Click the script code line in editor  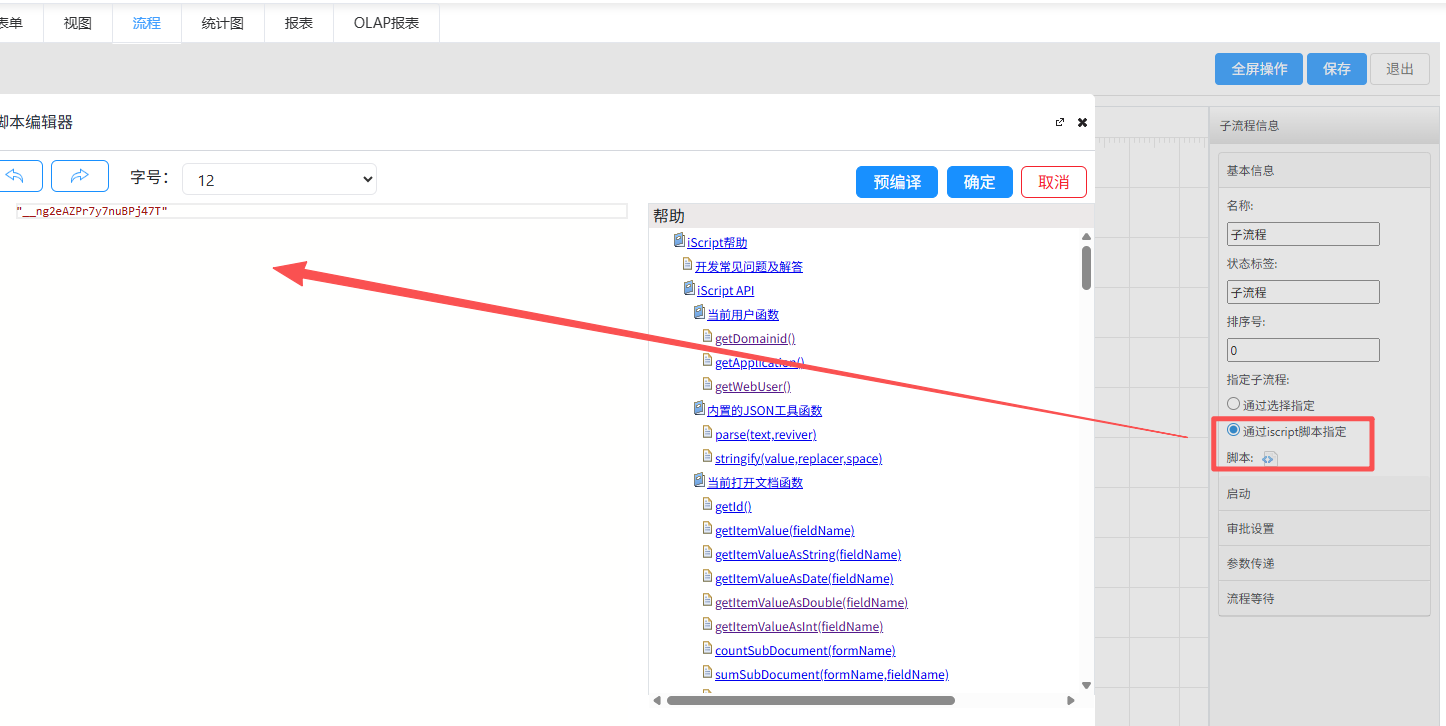pos(322,211)
